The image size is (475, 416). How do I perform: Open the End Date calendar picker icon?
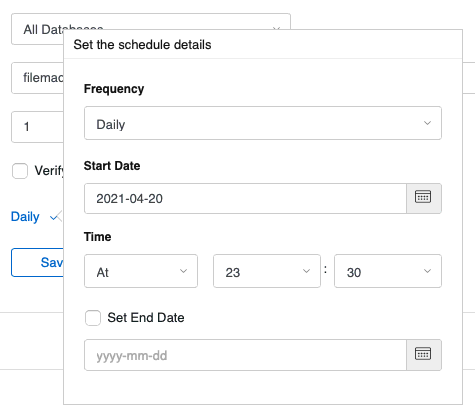(424, 355)
